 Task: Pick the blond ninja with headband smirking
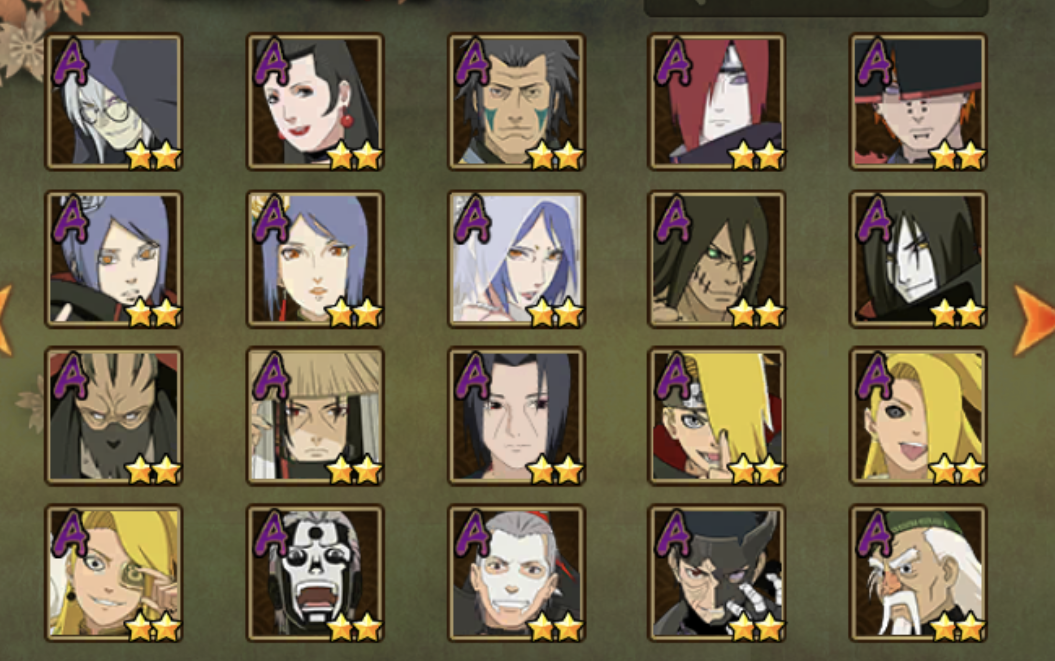[717, 416]
